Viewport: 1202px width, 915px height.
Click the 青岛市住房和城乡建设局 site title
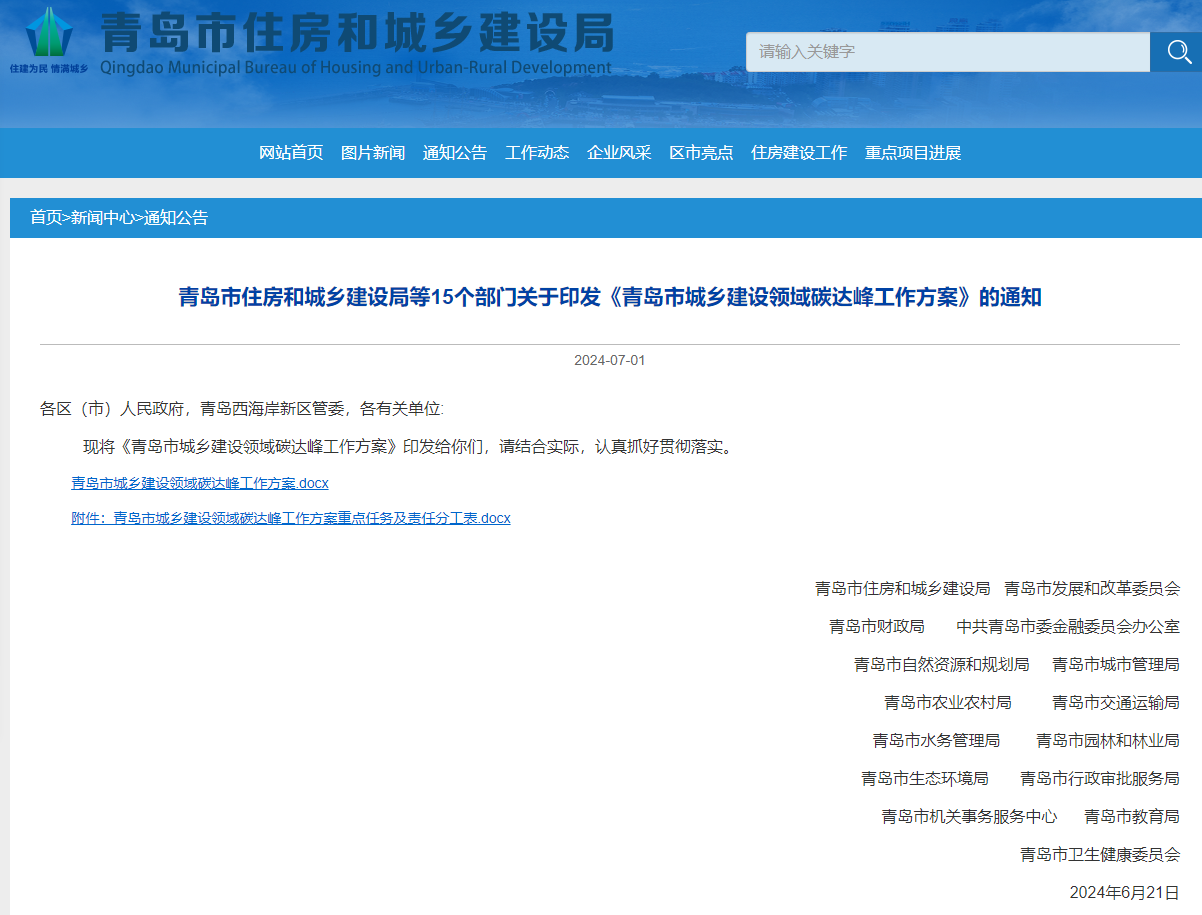click(x=357, y=32)
